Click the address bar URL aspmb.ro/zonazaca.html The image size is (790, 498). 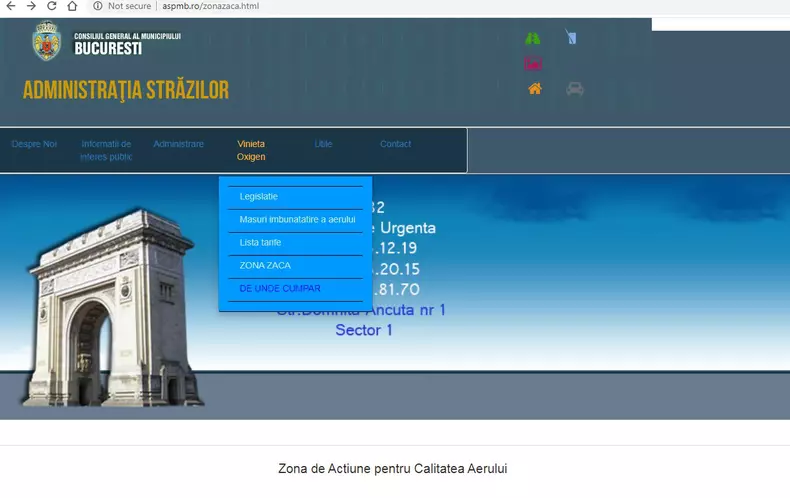point(210,6)
